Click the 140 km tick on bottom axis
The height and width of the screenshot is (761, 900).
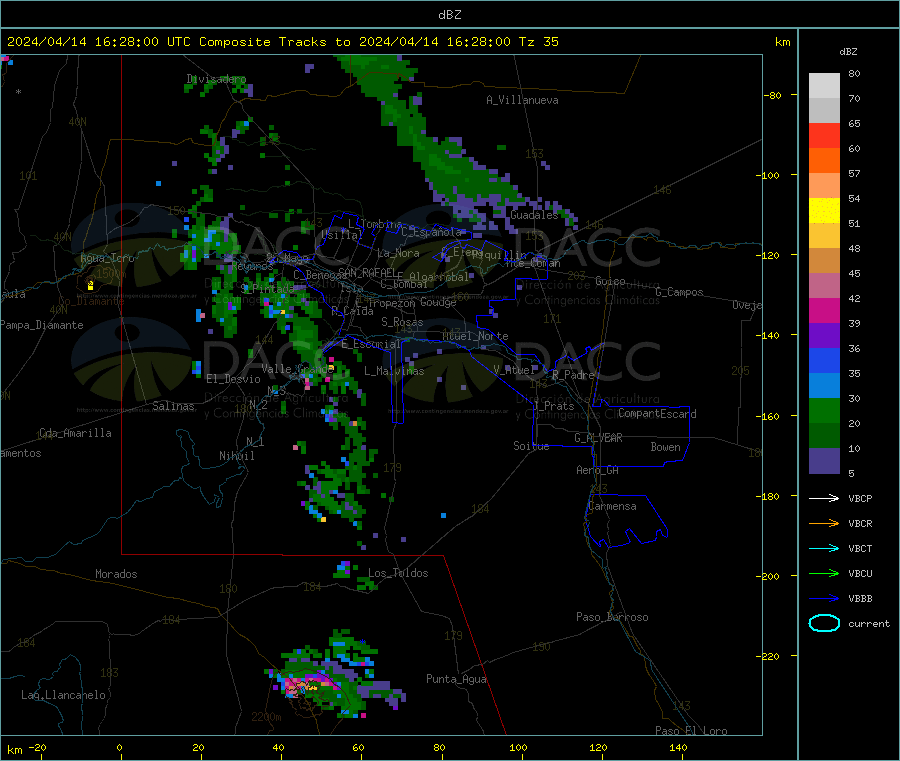click(x=678, y=747)
